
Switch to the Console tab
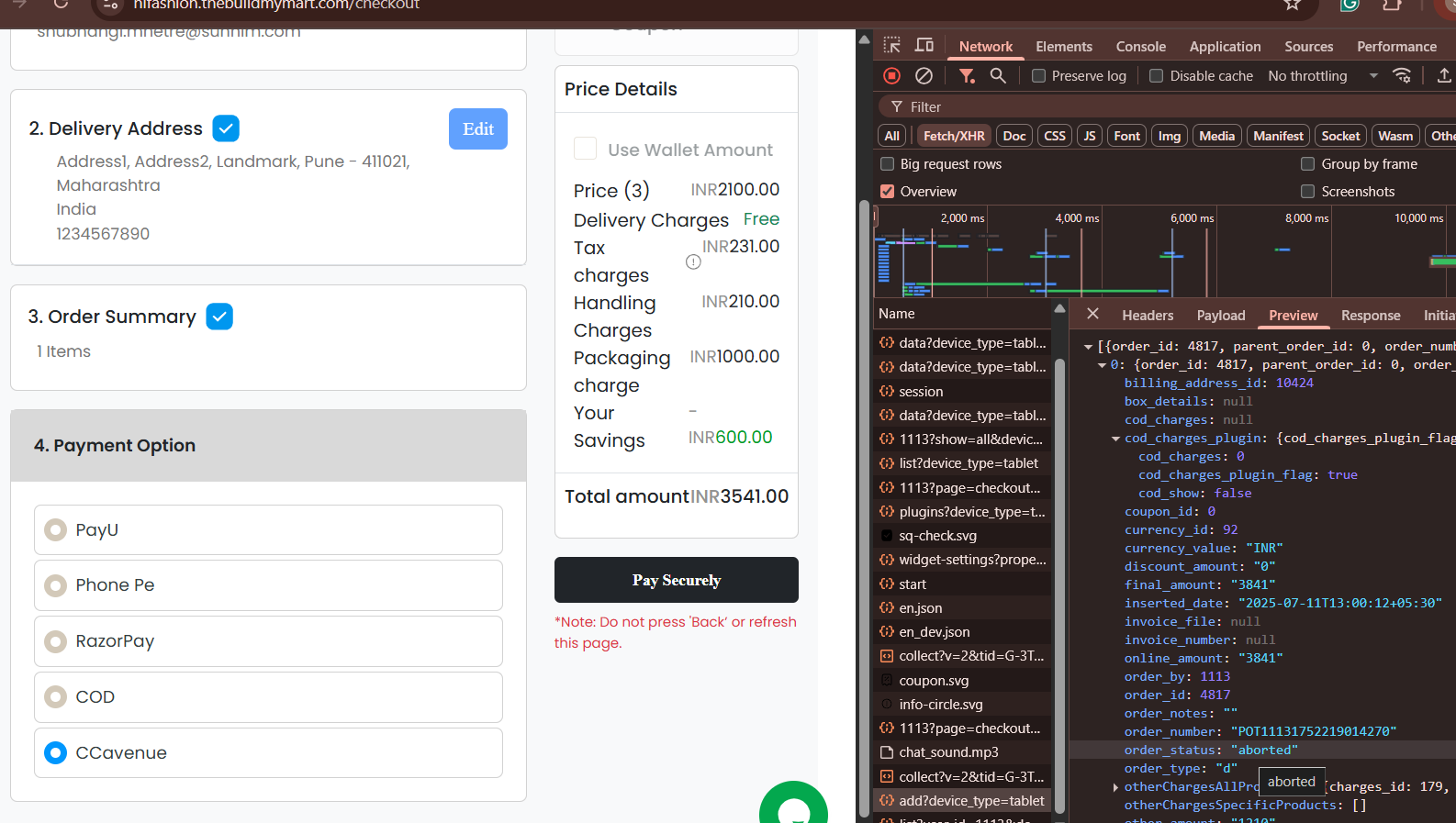(x=1141, y=47)
